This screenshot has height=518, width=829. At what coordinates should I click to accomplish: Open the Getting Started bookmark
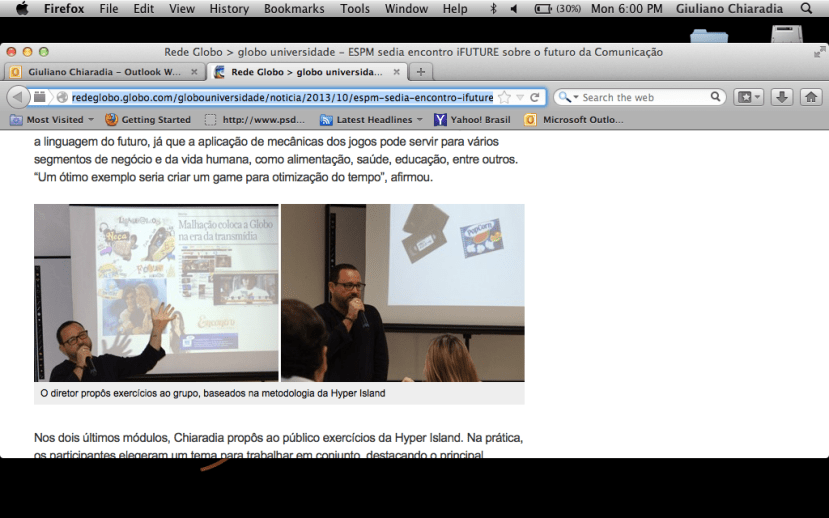coord(148,119)
